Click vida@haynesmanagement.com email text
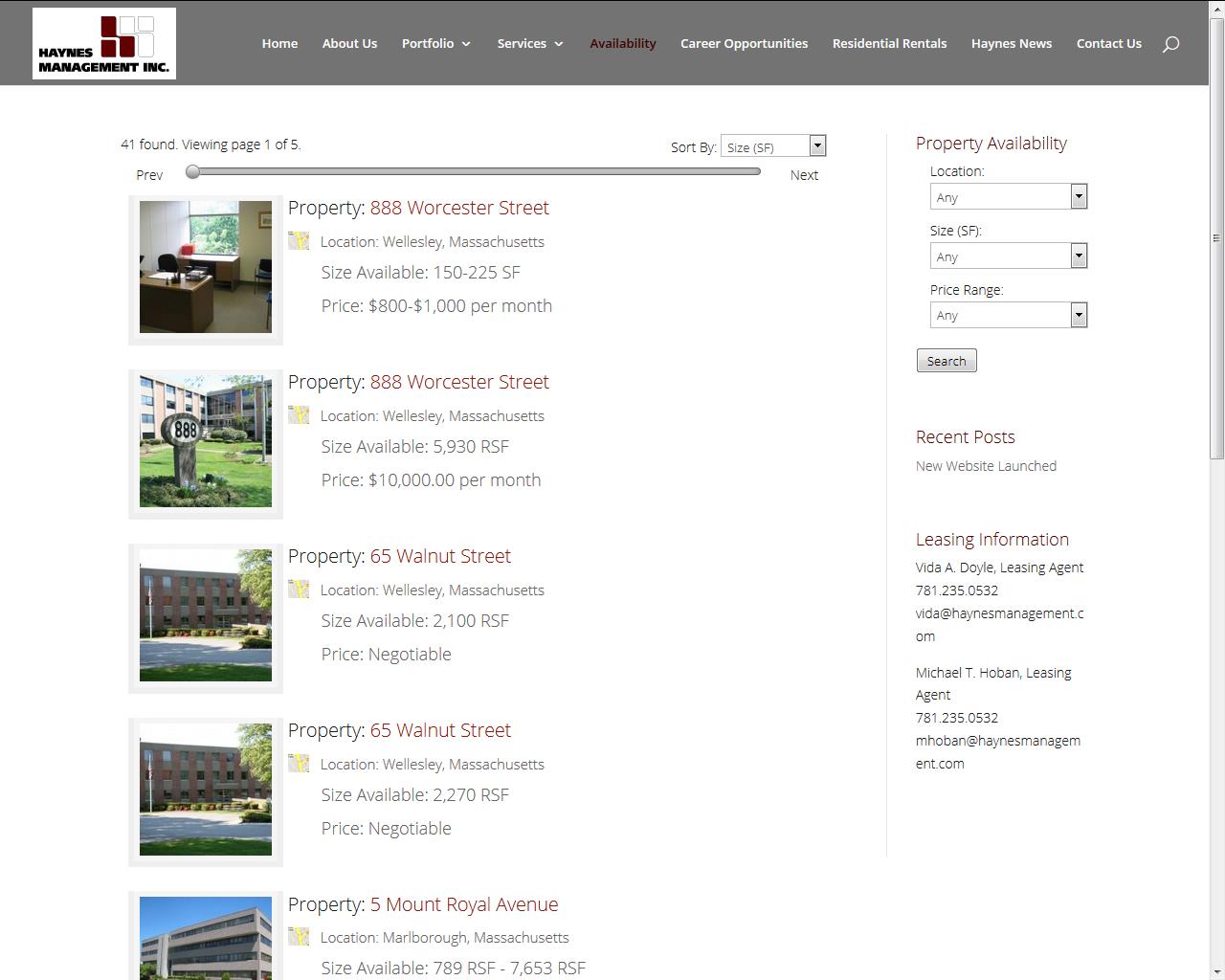 pos(1000,624)
